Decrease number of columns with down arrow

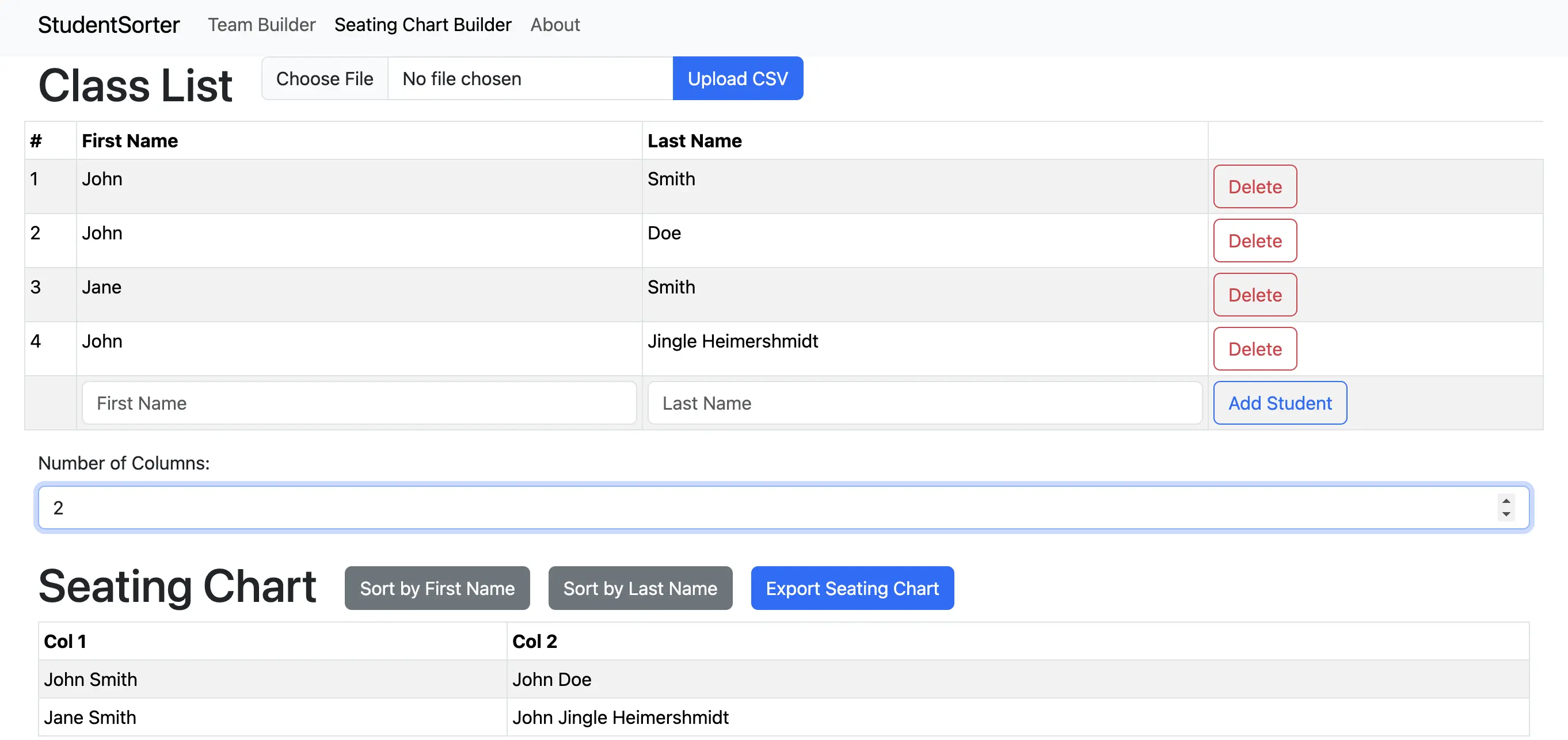click(1505, 514)
